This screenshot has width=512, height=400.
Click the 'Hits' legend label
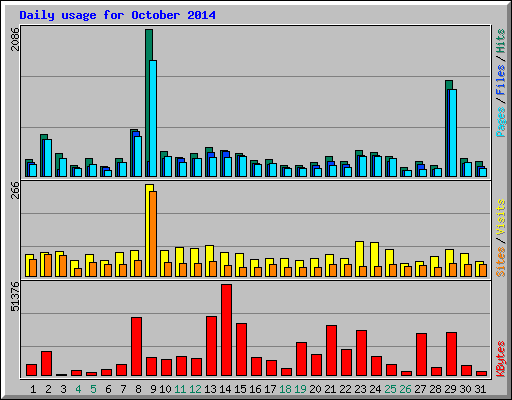click(x=501, y=41)
